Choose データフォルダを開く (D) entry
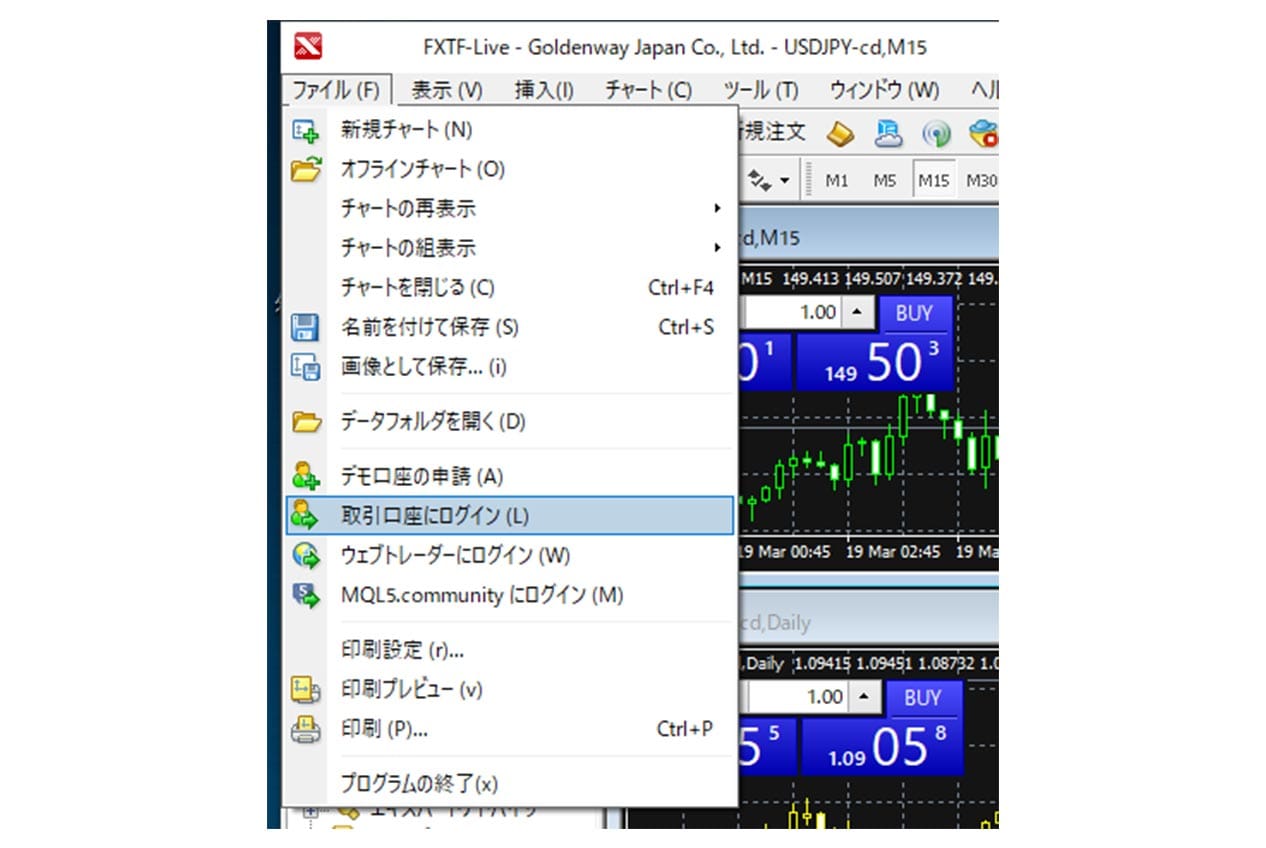Image resolution: width=1266 pixels, height=848 pixels. pyautogui.click(x=510, y=422)
